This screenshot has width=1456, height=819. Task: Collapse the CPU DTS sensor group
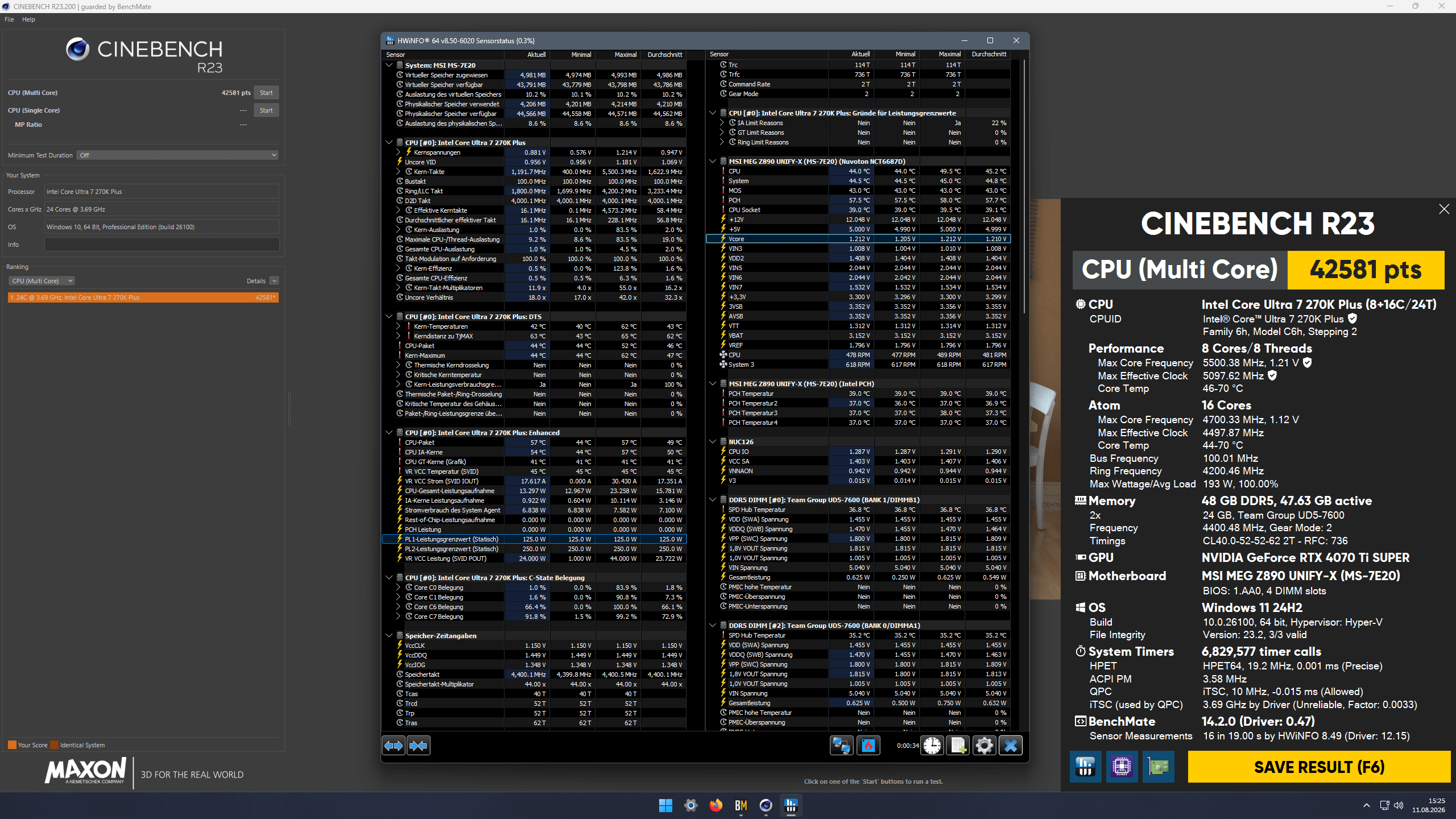[x=389, y=317]
